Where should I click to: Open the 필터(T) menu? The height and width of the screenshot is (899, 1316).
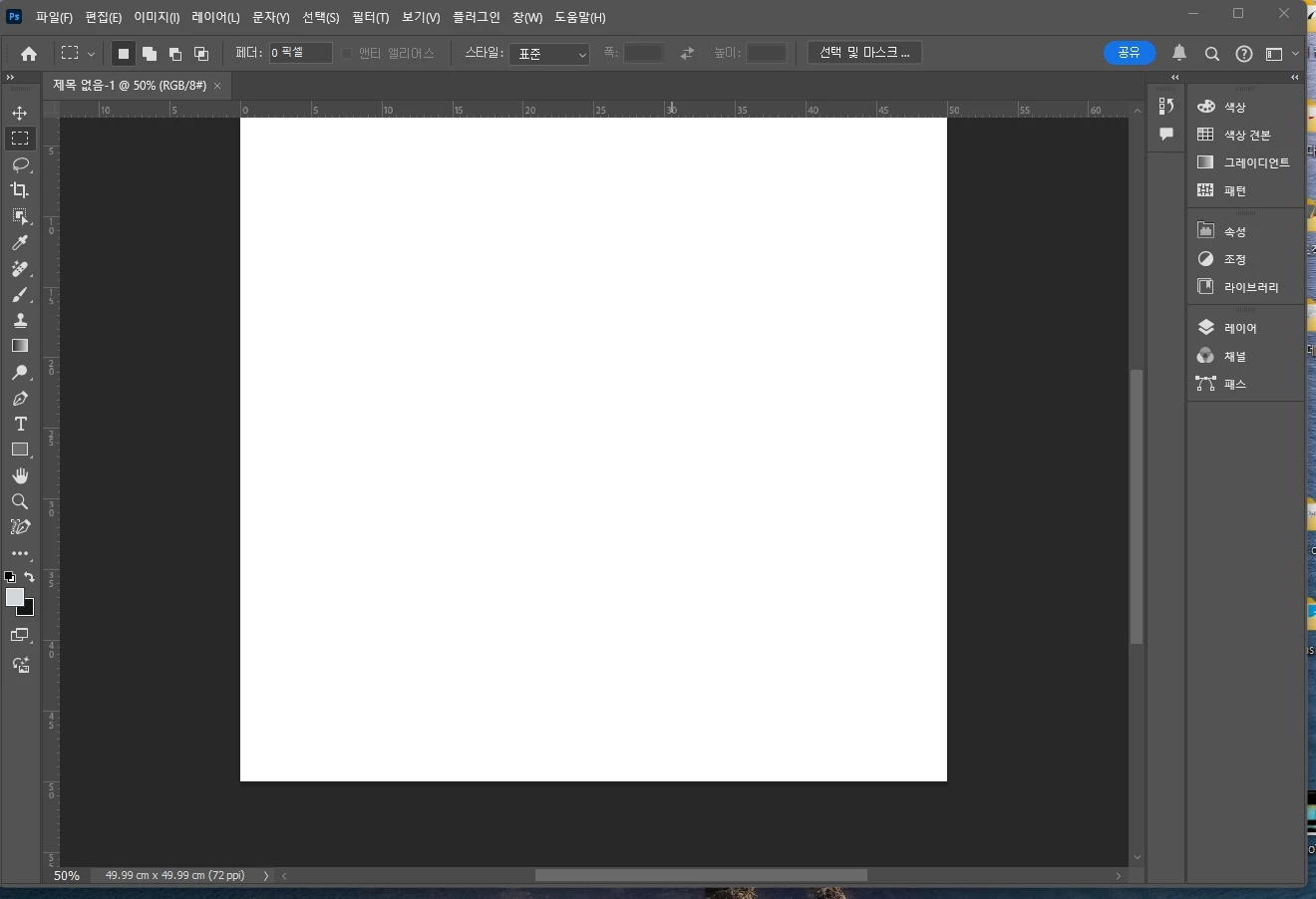tap(371, 17)
